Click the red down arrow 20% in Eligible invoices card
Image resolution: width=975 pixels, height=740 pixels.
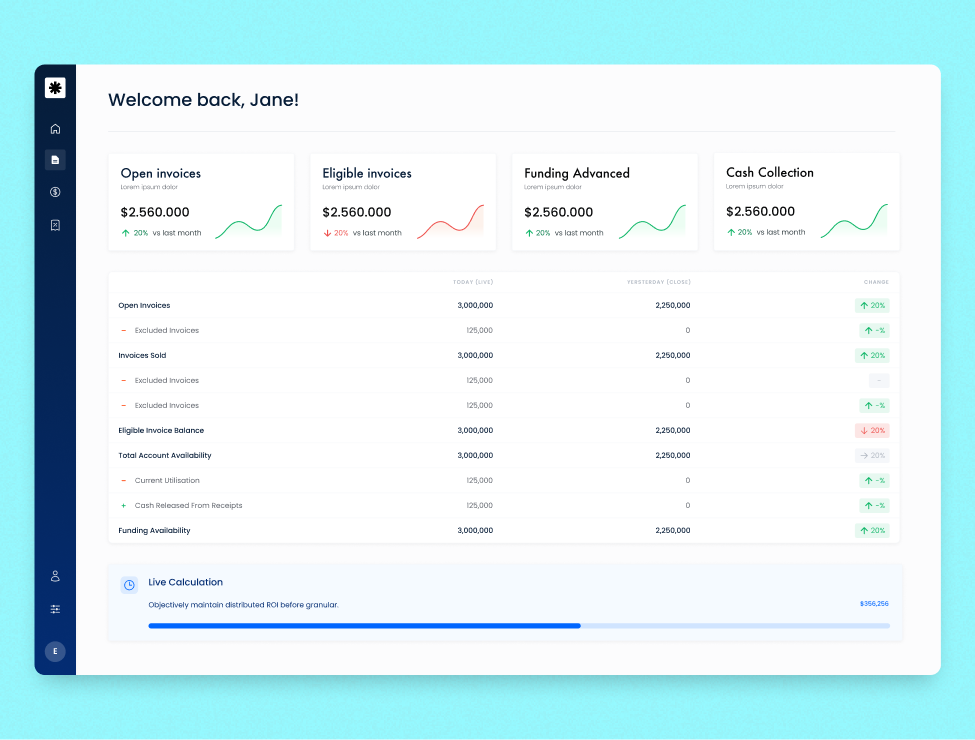pos(336,233)
